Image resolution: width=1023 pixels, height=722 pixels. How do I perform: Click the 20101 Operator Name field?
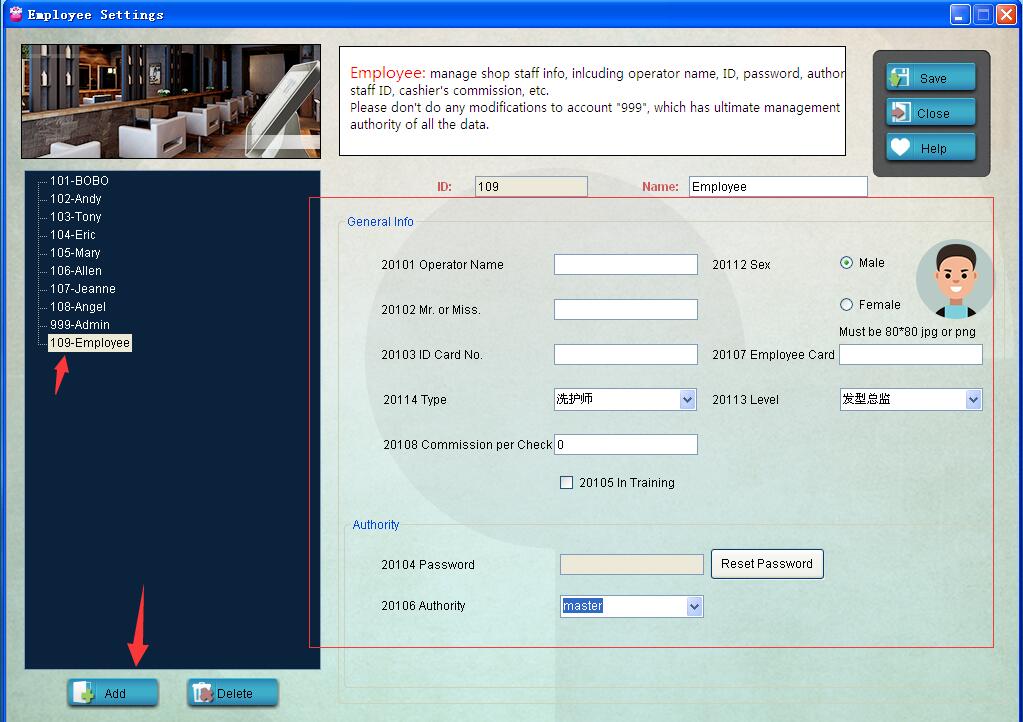coord(626,264)
